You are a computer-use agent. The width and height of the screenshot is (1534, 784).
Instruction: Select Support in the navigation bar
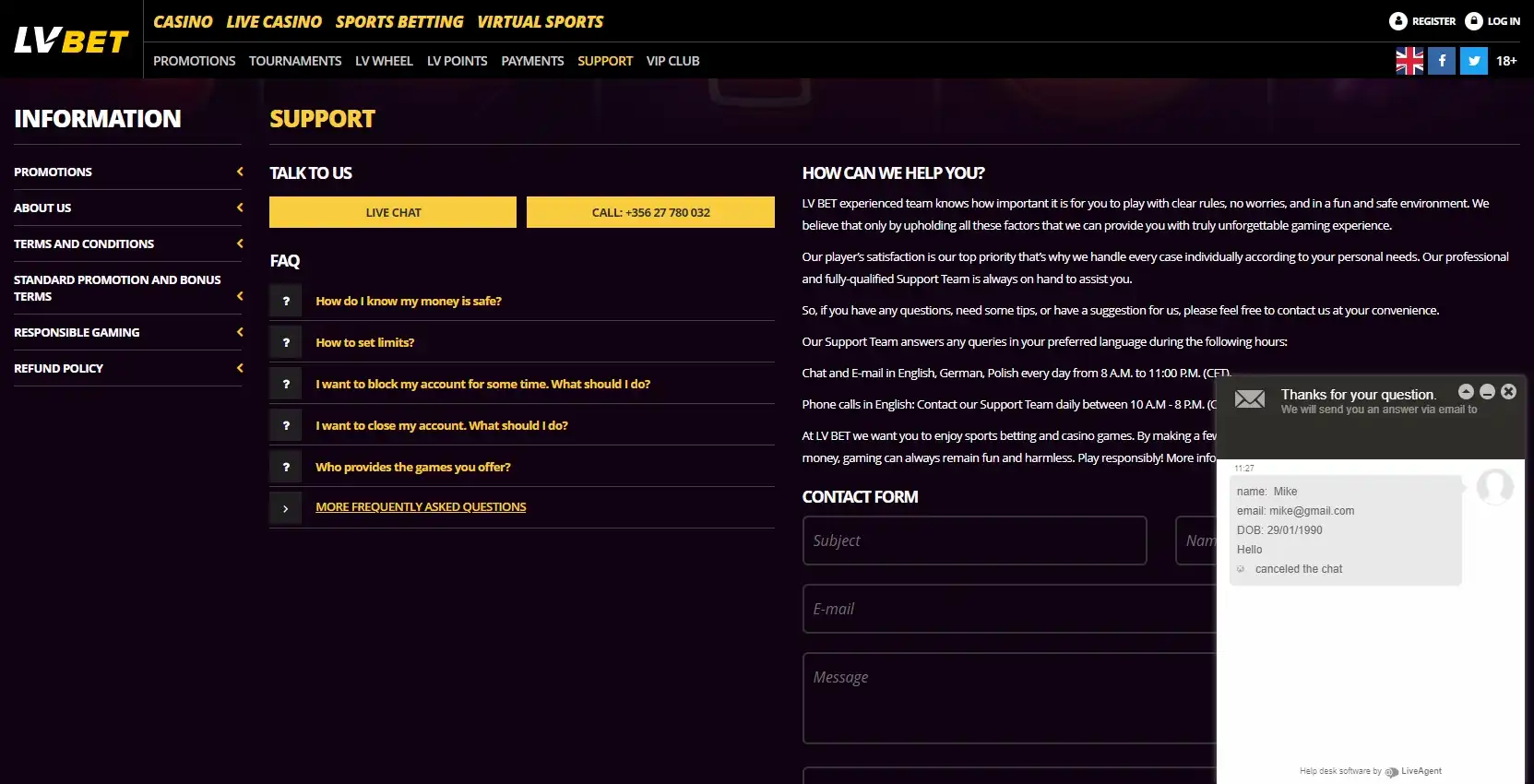[x=605, y=61]
